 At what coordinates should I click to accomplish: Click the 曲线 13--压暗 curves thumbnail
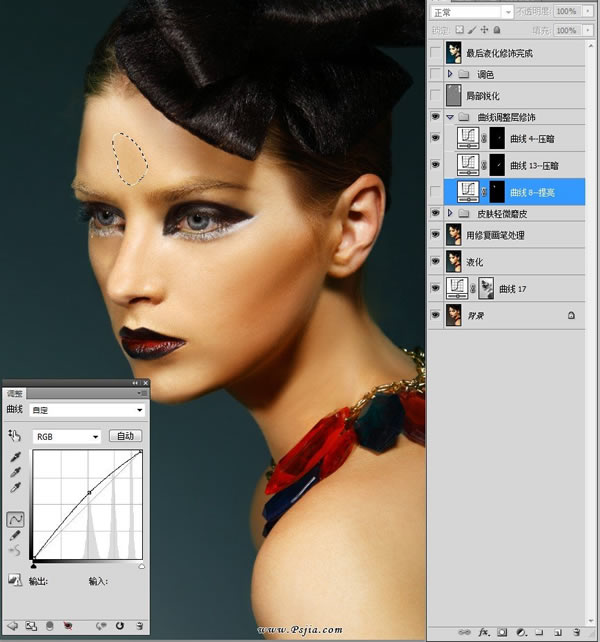[468, 165]
